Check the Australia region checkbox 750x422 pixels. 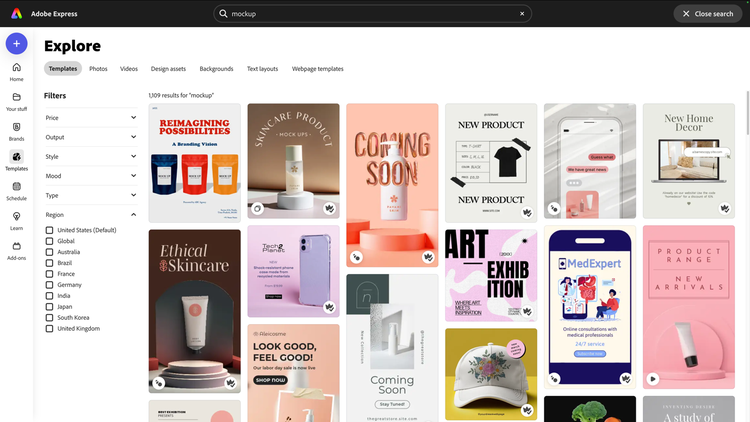pos(49,252)
